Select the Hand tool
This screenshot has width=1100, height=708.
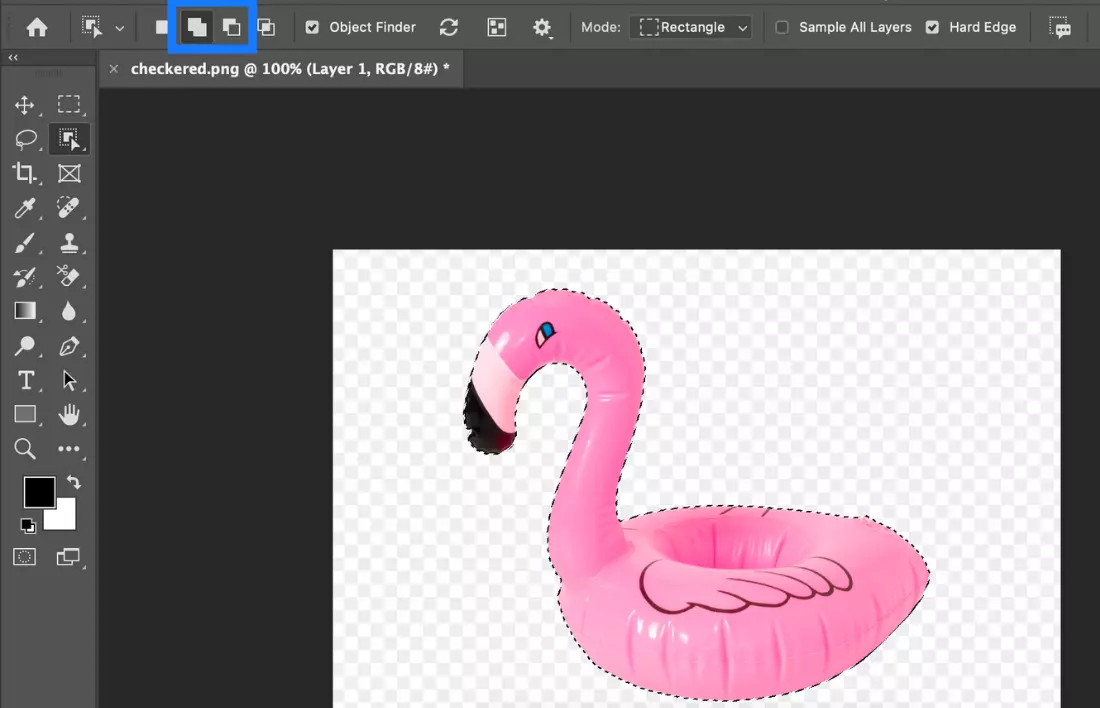[x=69, y=415]
